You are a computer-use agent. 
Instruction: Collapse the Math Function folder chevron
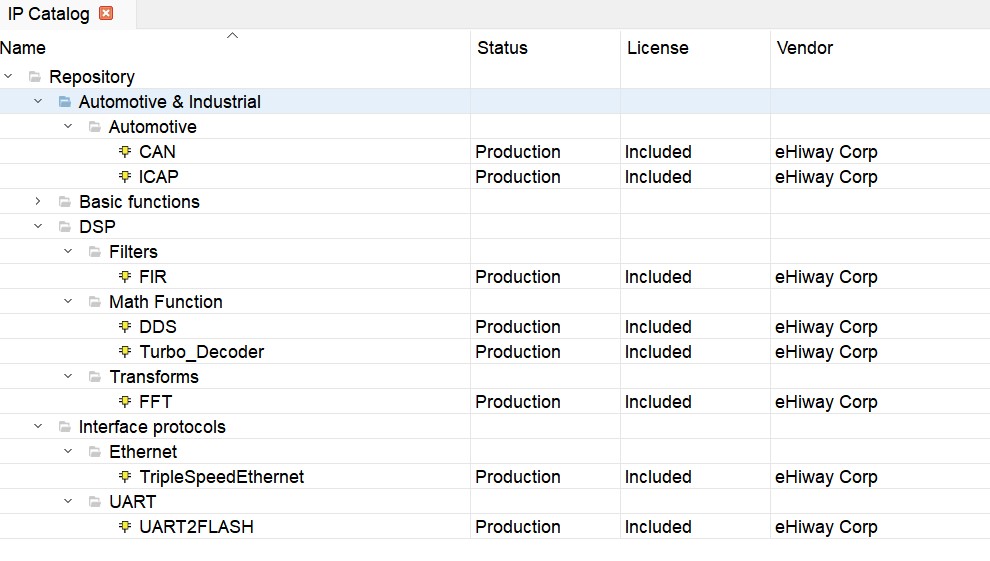coord(68,301)
